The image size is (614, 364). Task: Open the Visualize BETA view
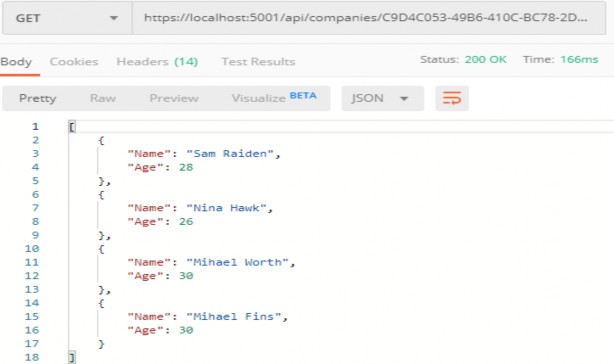pyautogui.click(x=274, y=98)
